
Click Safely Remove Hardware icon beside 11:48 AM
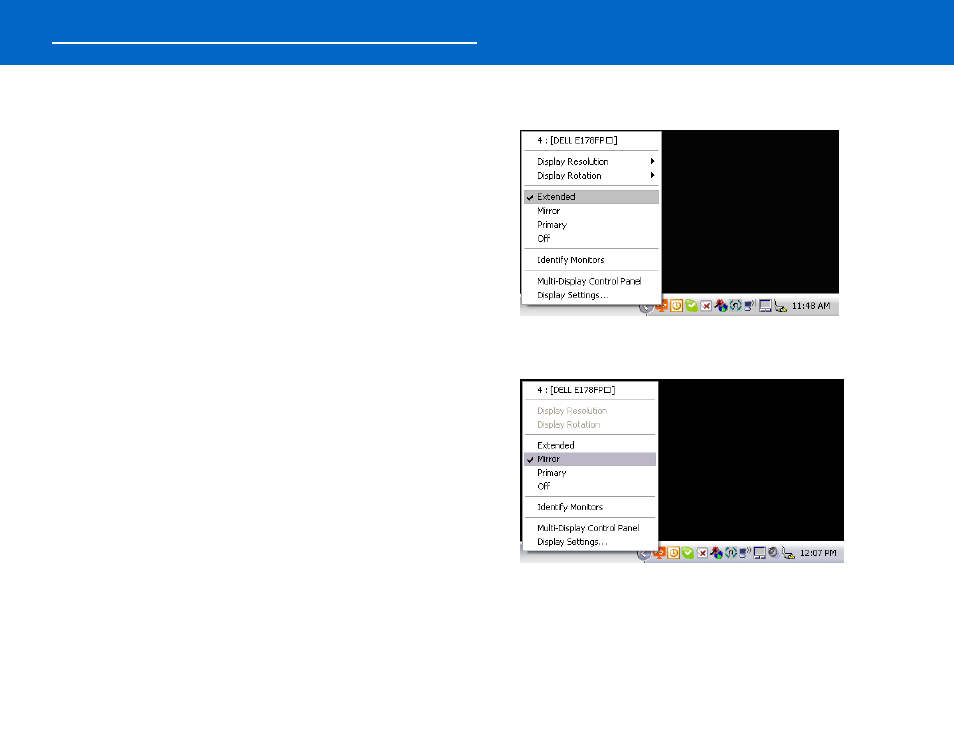(x=781, y=306)
